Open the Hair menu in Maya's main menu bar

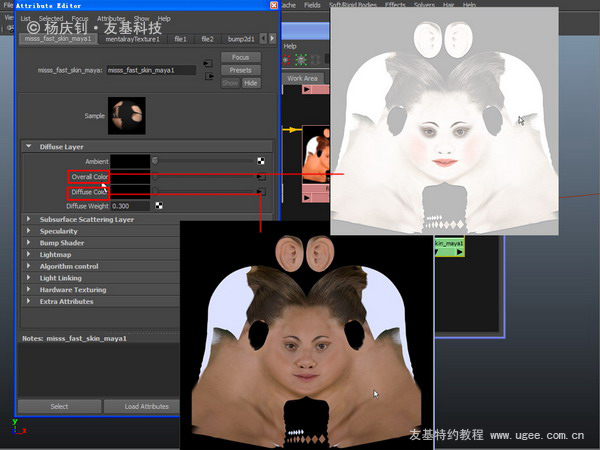point(448,5)
